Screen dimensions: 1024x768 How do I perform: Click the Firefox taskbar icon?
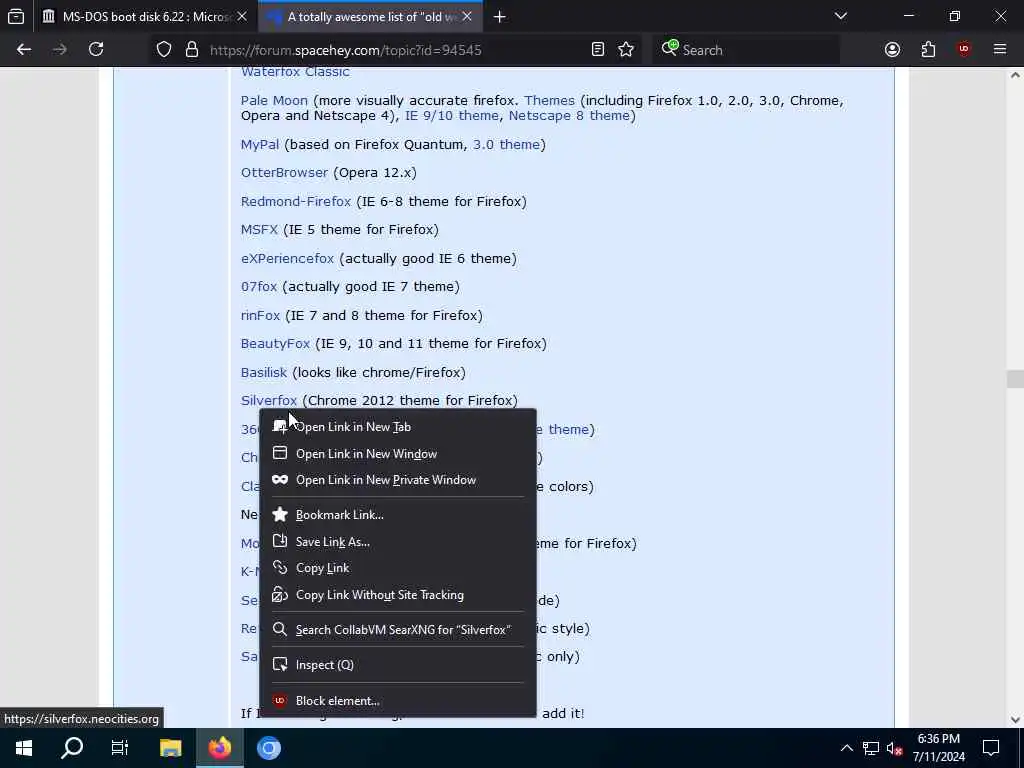[220, 748]
